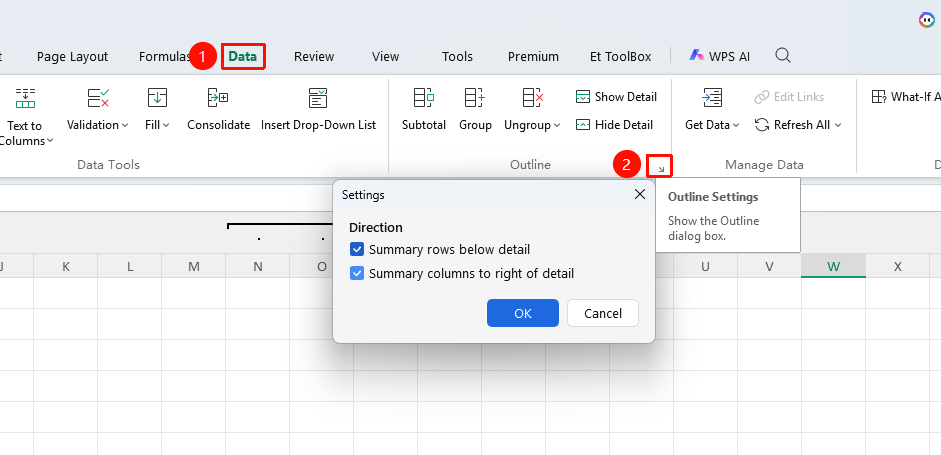Expand the Ungroup dropdown arrow
The width and height of the screenshot is (941, 455).
click(x=557, y=125)
